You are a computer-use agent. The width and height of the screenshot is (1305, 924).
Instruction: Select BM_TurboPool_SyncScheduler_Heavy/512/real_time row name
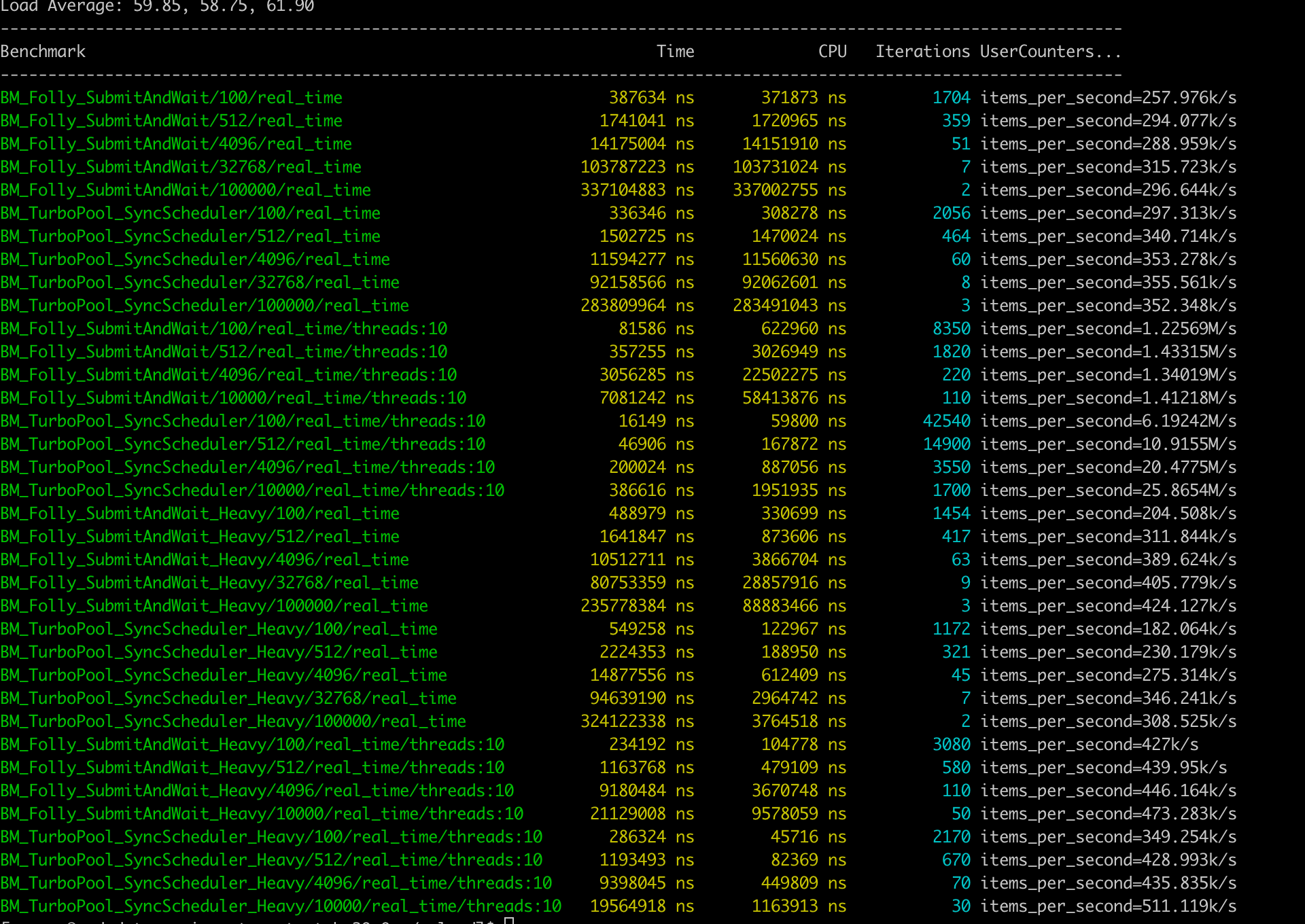pos(219,652)
